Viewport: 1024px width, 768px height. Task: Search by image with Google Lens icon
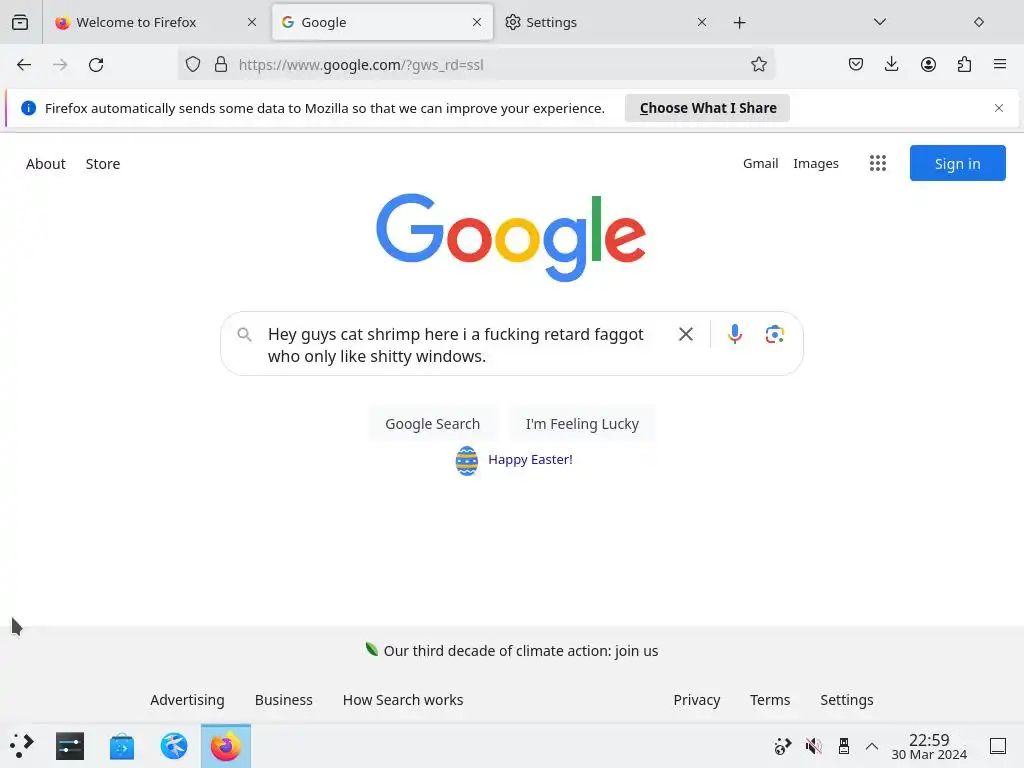(x=775, y=334)
